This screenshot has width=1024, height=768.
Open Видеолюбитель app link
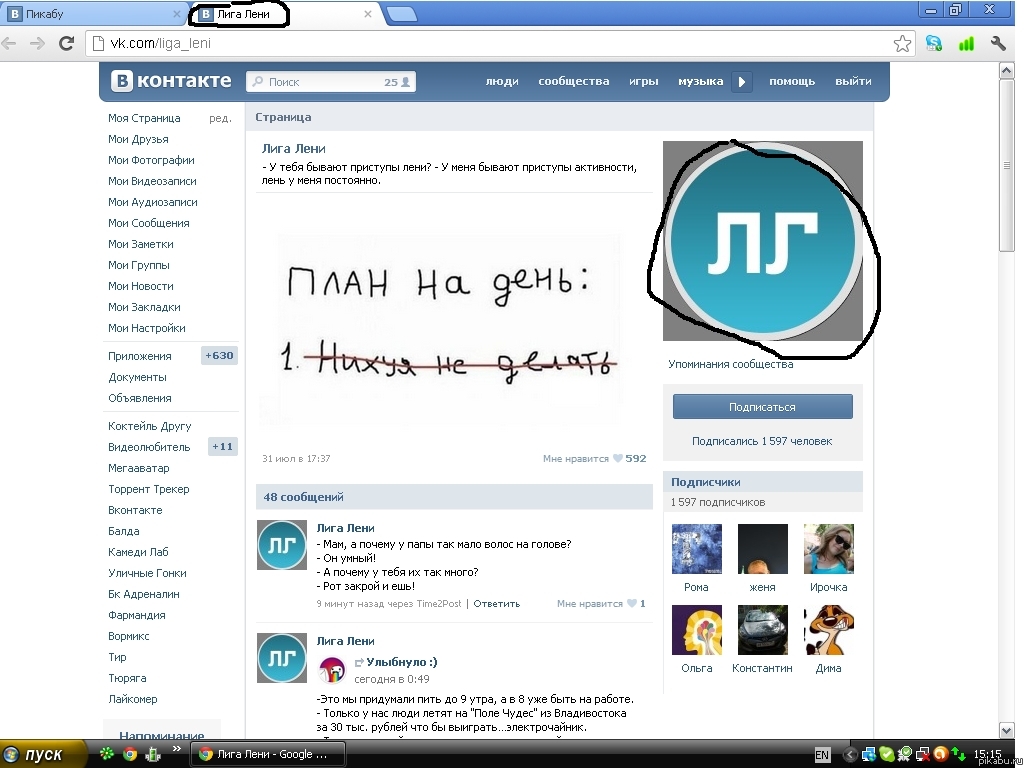150,447
